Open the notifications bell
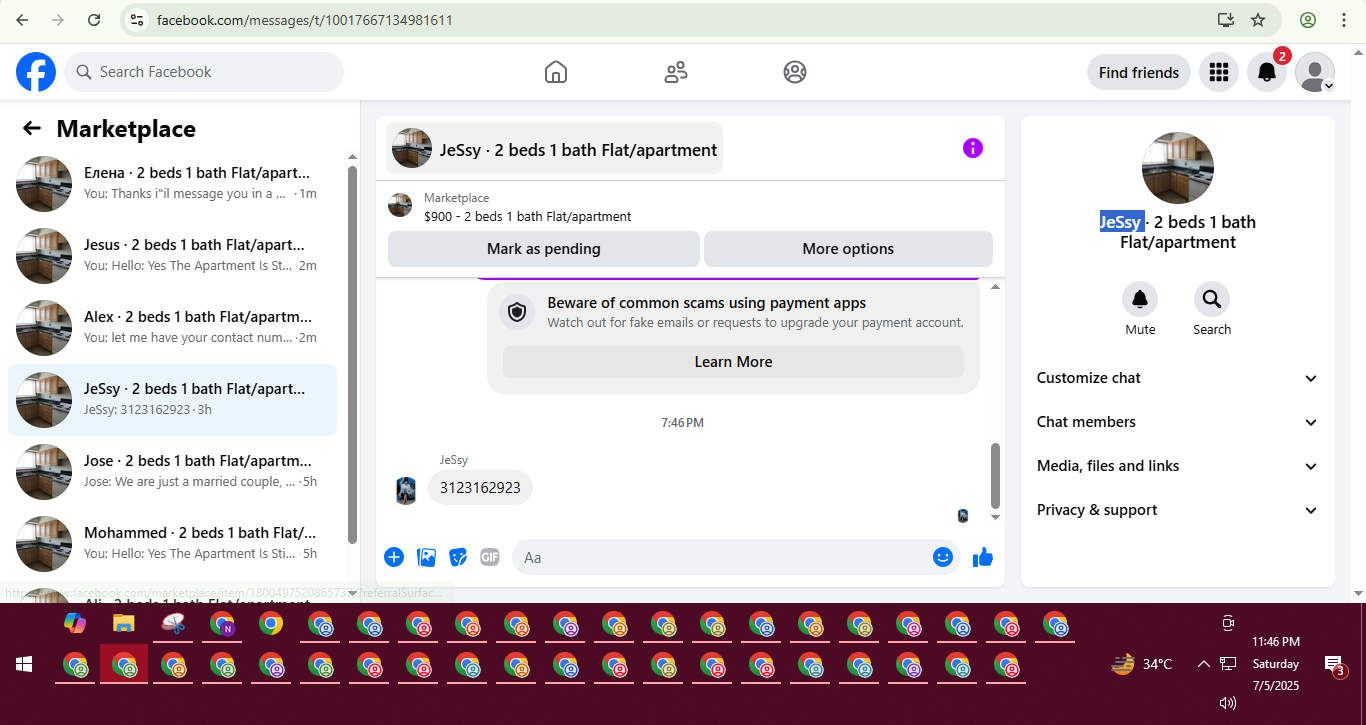 [1266, 72]
